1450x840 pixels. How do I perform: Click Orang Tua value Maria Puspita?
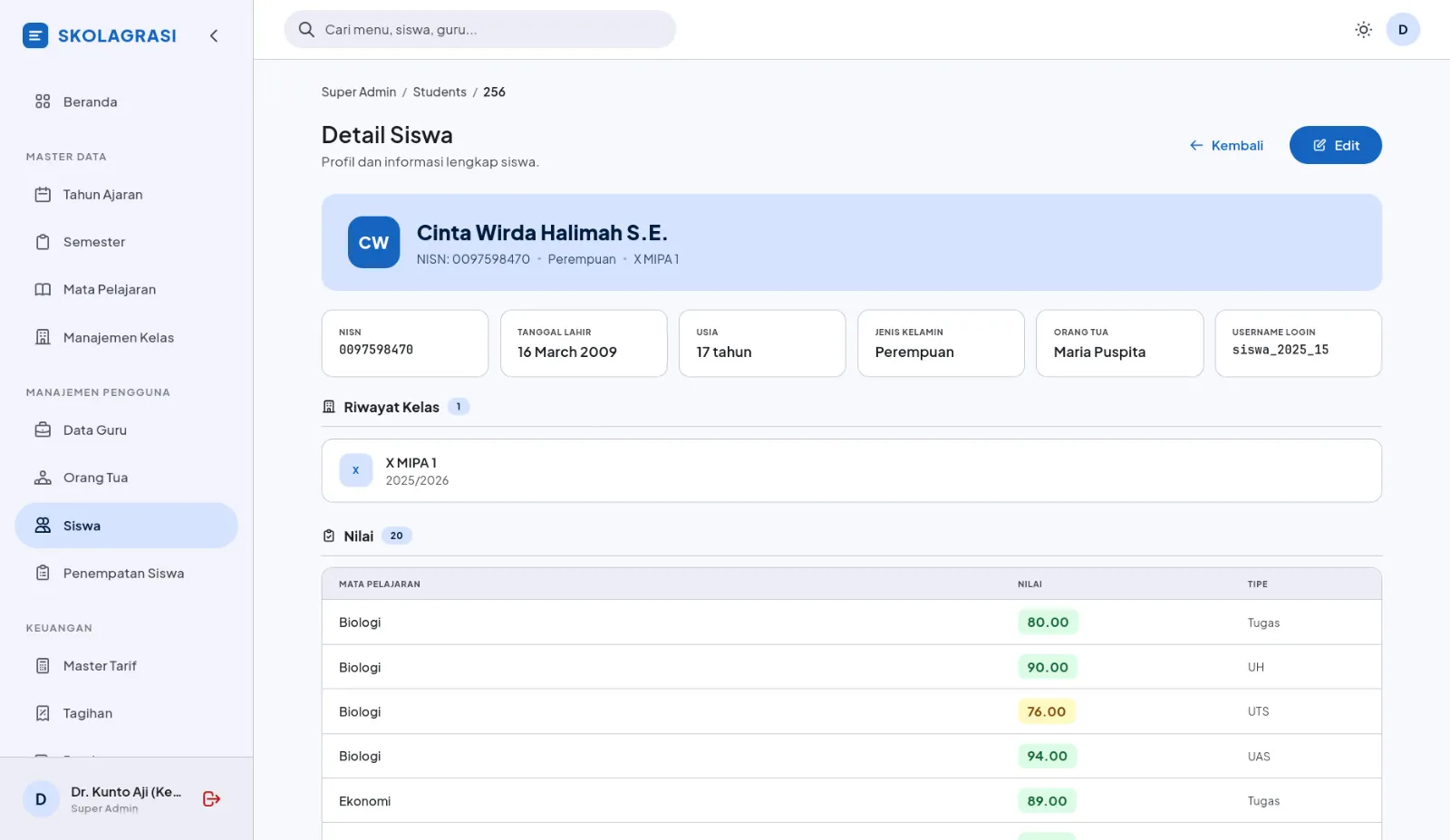tap(1099, 352)
